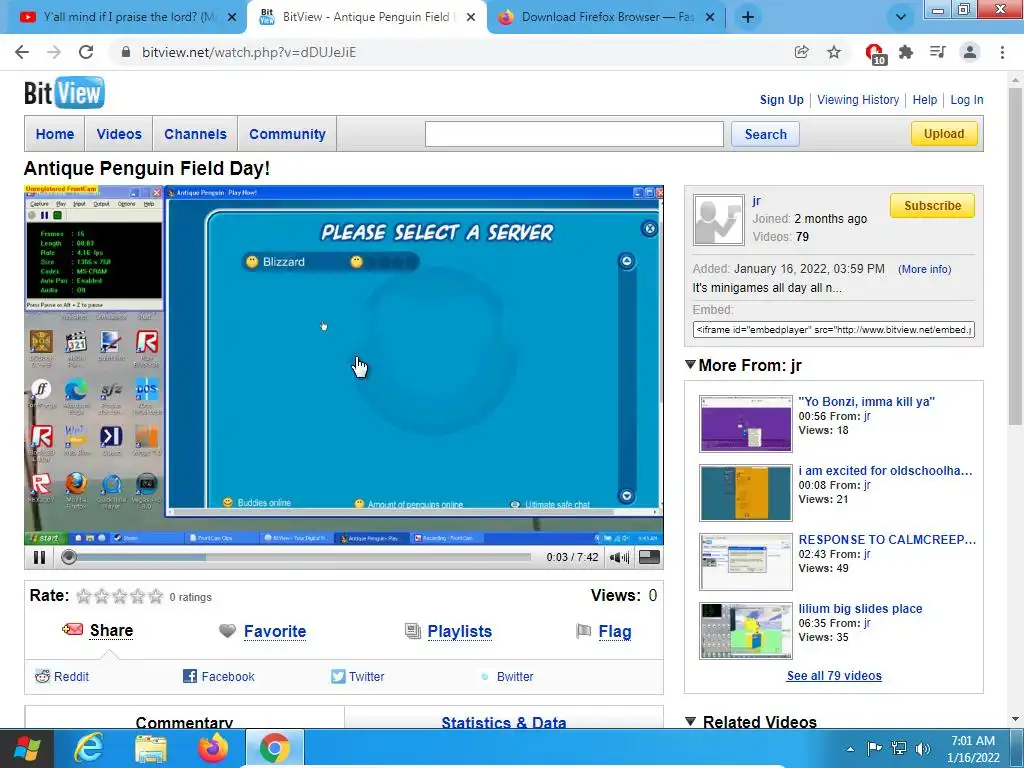Image resolution: width=1024 pixels, height=768 pixels.
Task: Pause the video with the pause button
Action: click(39, 557)
